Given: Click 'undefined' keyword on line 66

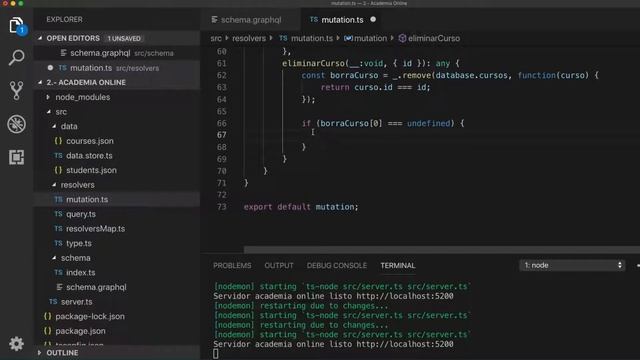Looking at the screenshot, I should pyautogui.click(x=428, y=123).
